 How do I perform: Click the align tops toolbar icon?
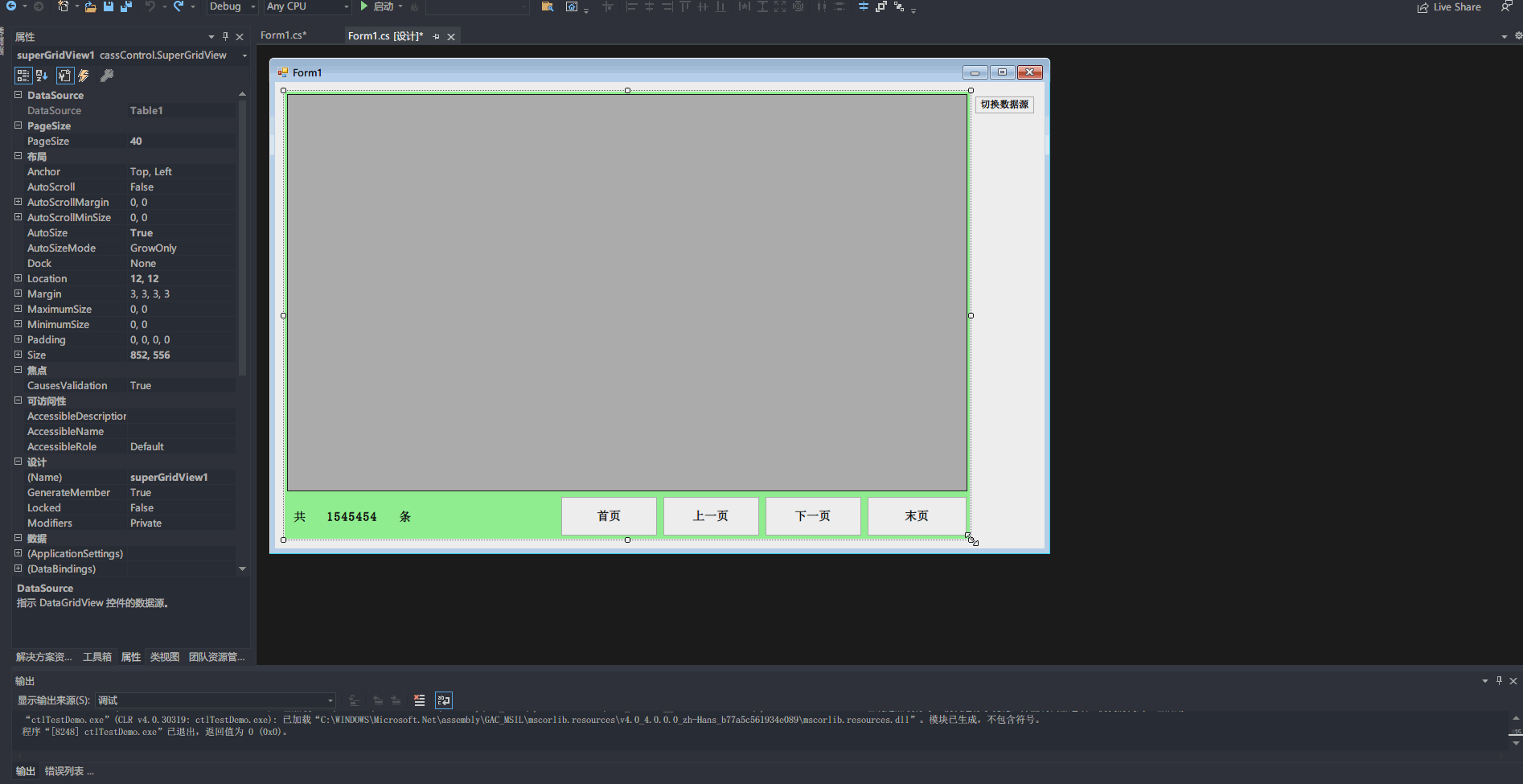(685, 6)
